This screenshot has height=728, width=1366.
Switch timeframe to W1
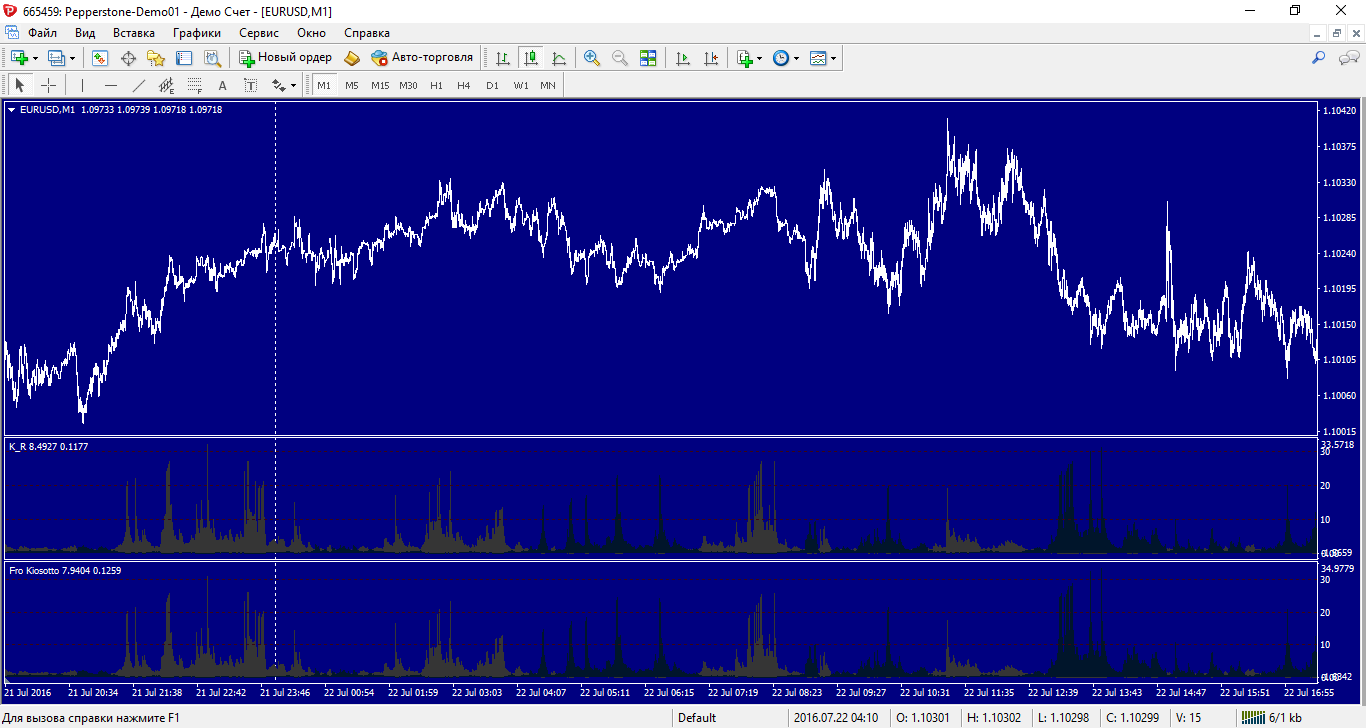tap(521, 85)
